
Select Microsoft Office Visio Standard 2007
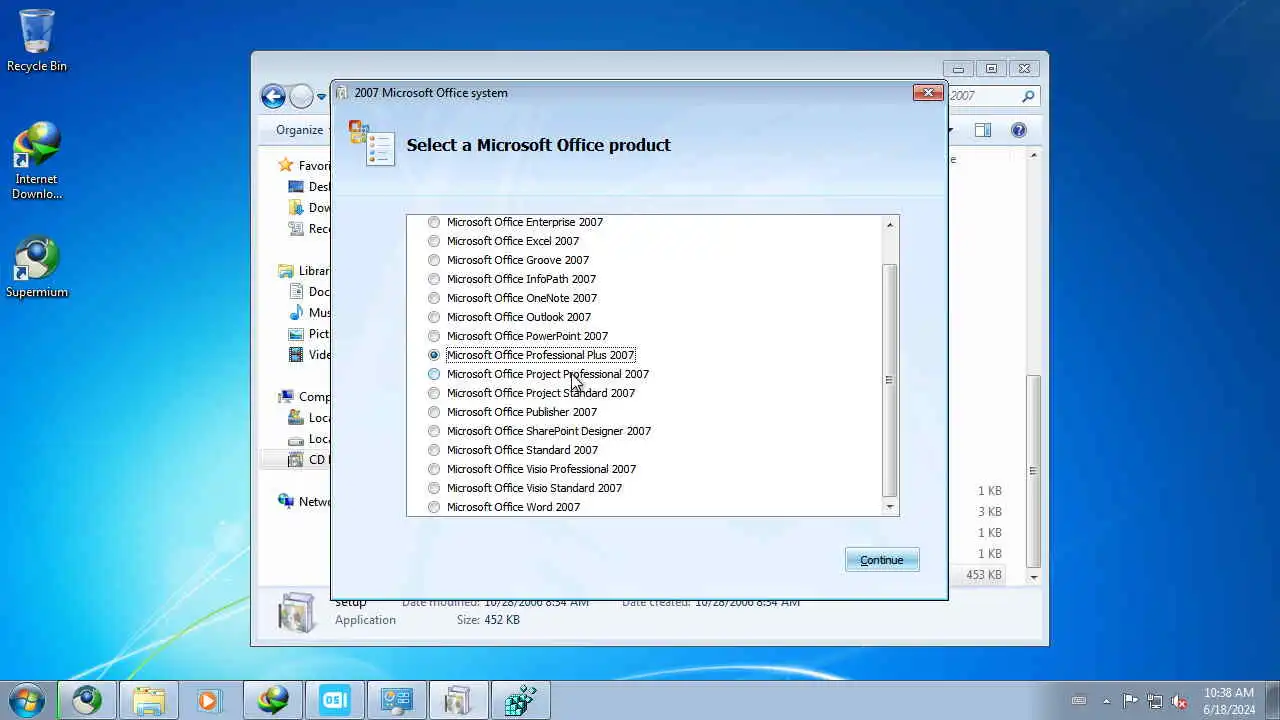(x=434, y=488)
